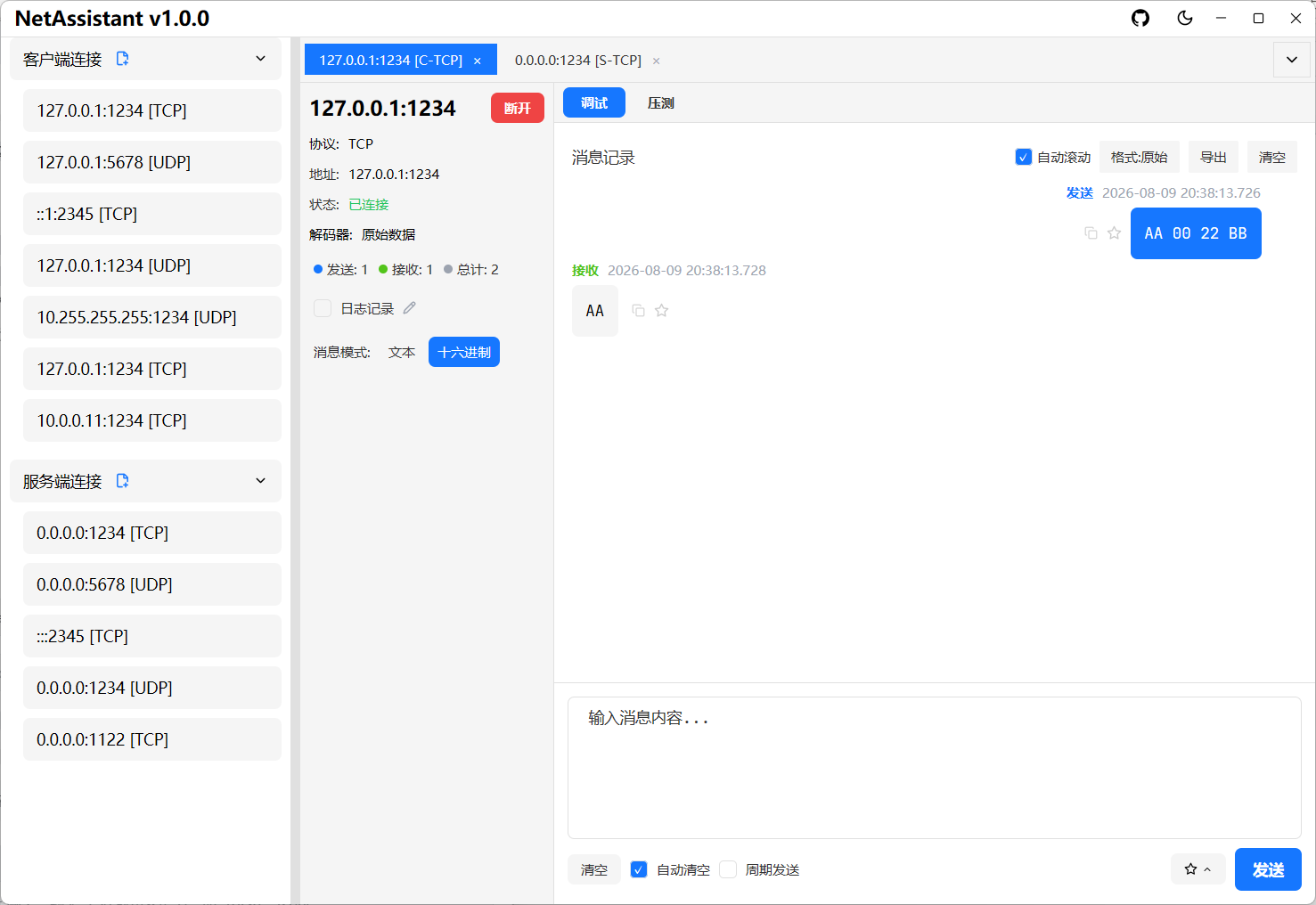Maximize the NetAssistant window
This screenshot has width=1316, height=905.
coord(1258,18)
